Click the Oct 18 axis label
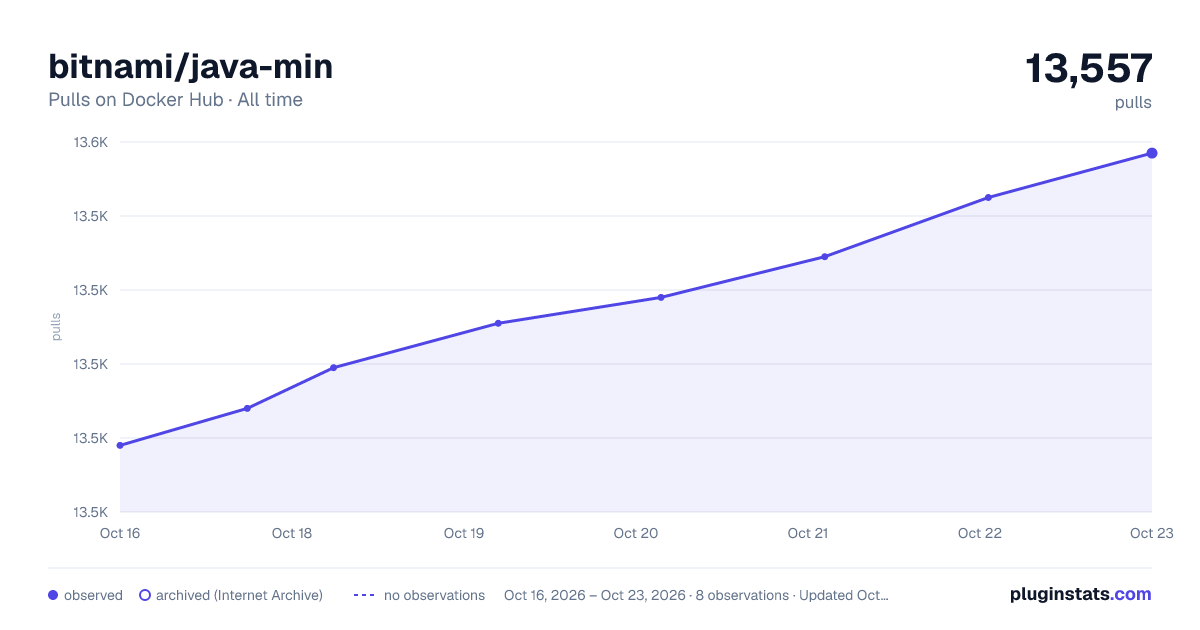The image size is (1200, 630). click(292, 533)
